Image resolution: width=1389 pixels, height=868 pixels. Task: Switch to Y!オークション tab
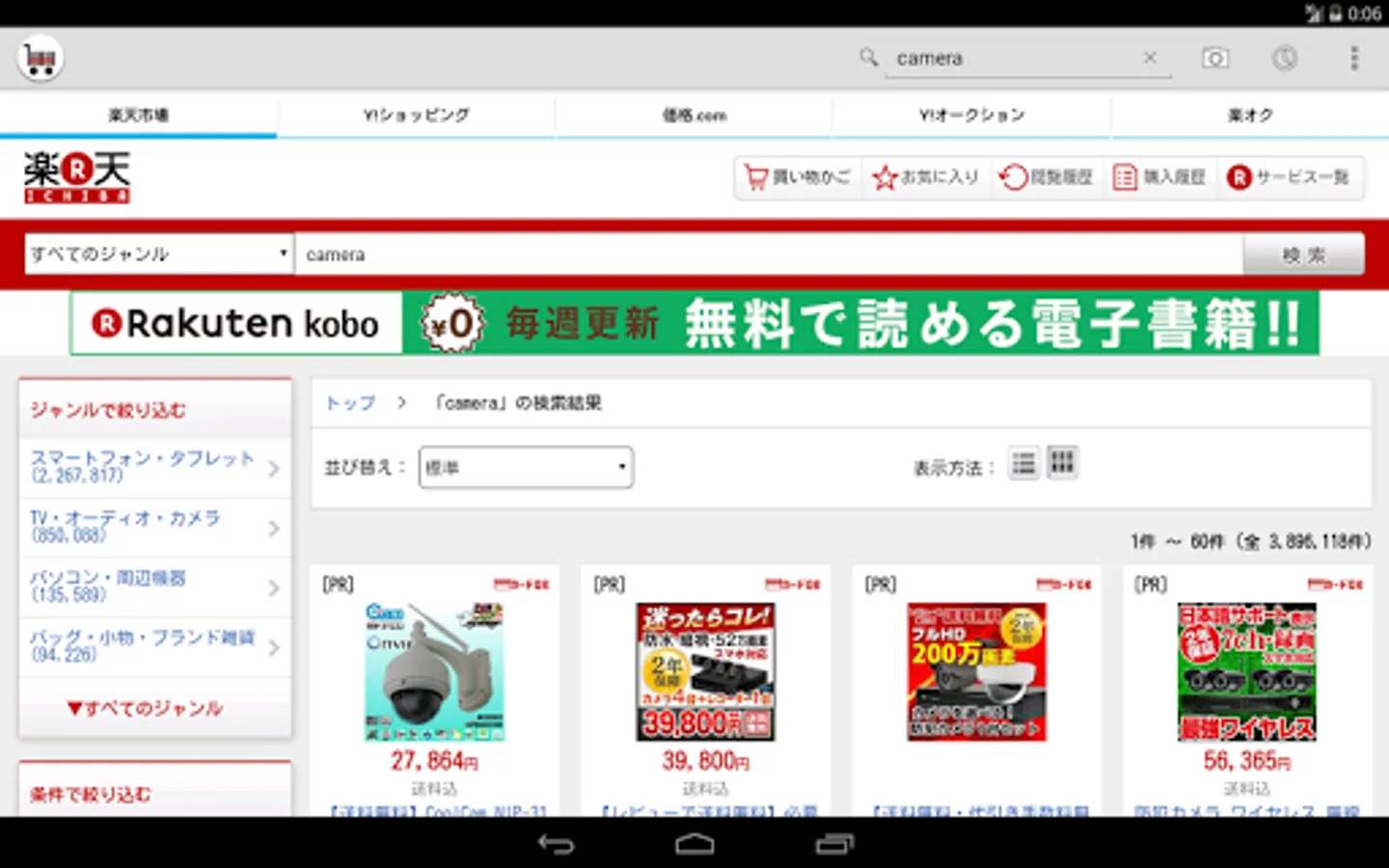[971, 115]
